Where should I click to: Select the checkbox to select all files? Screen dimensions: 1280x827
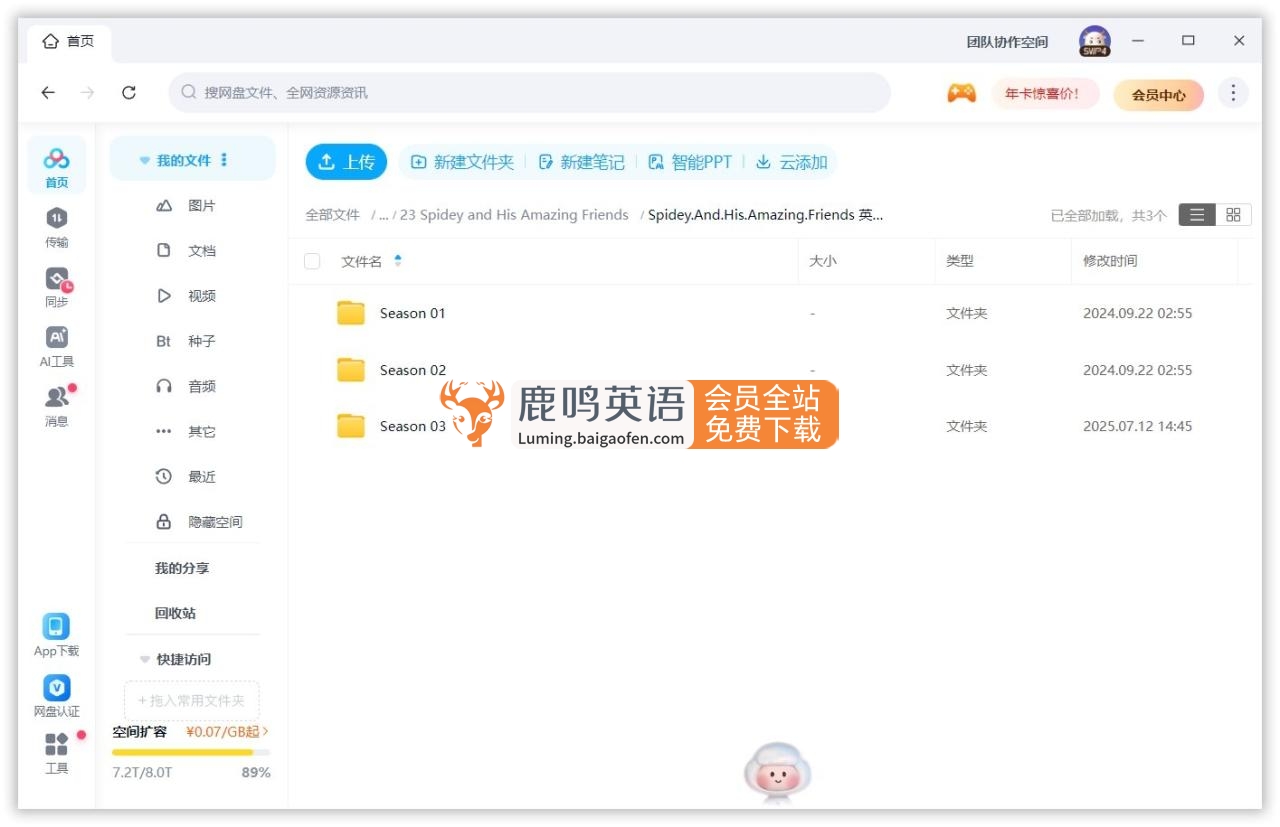[313, 260]
